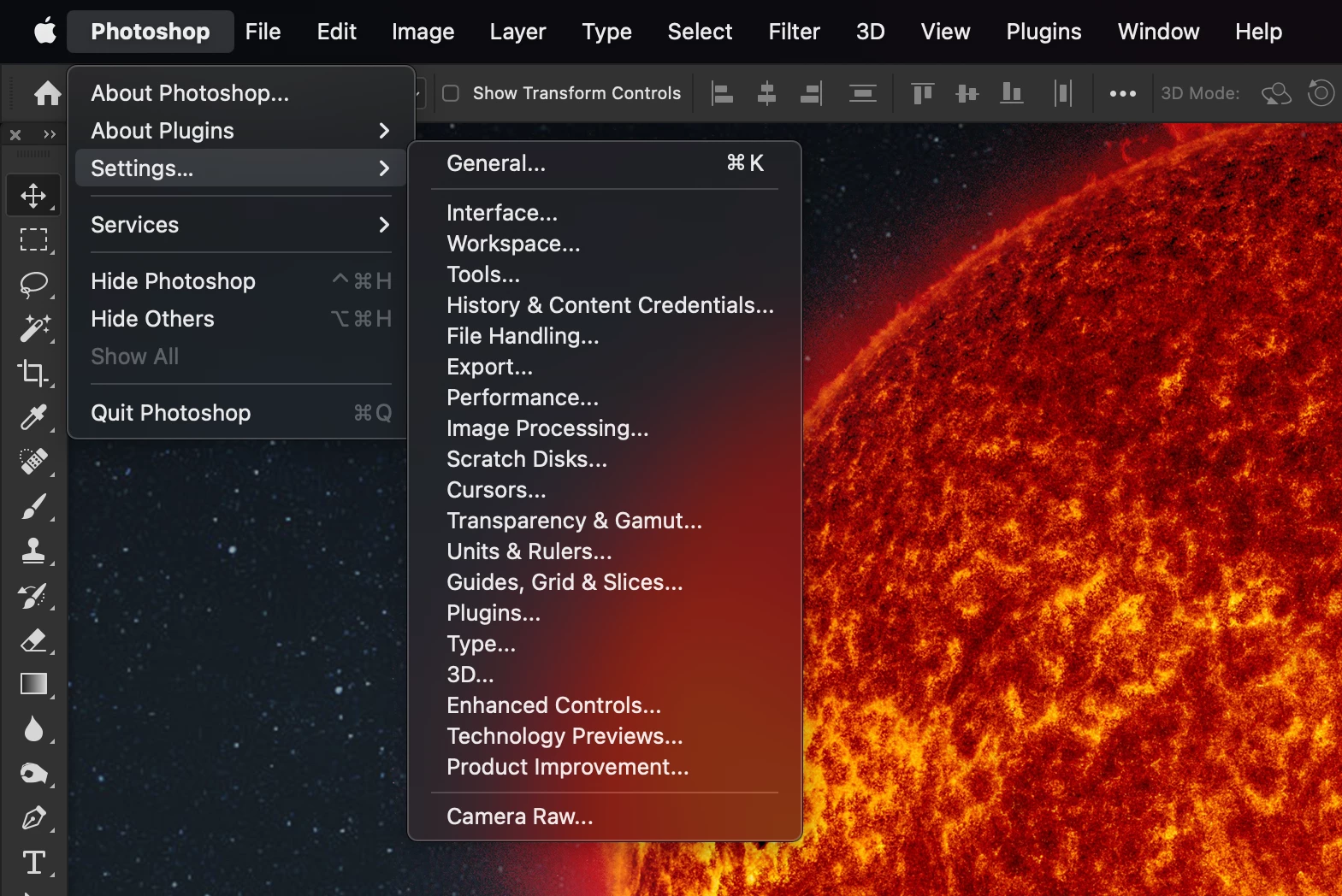Open Tools... settings
The width and height of the screenshot is (1342, 896).
point(605,274)
